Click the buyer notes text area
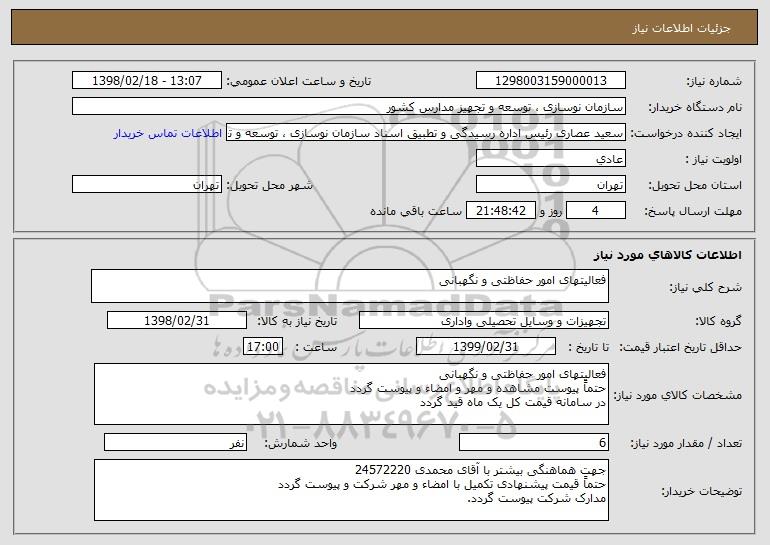770x545 pixels. [x=351, y=490]
